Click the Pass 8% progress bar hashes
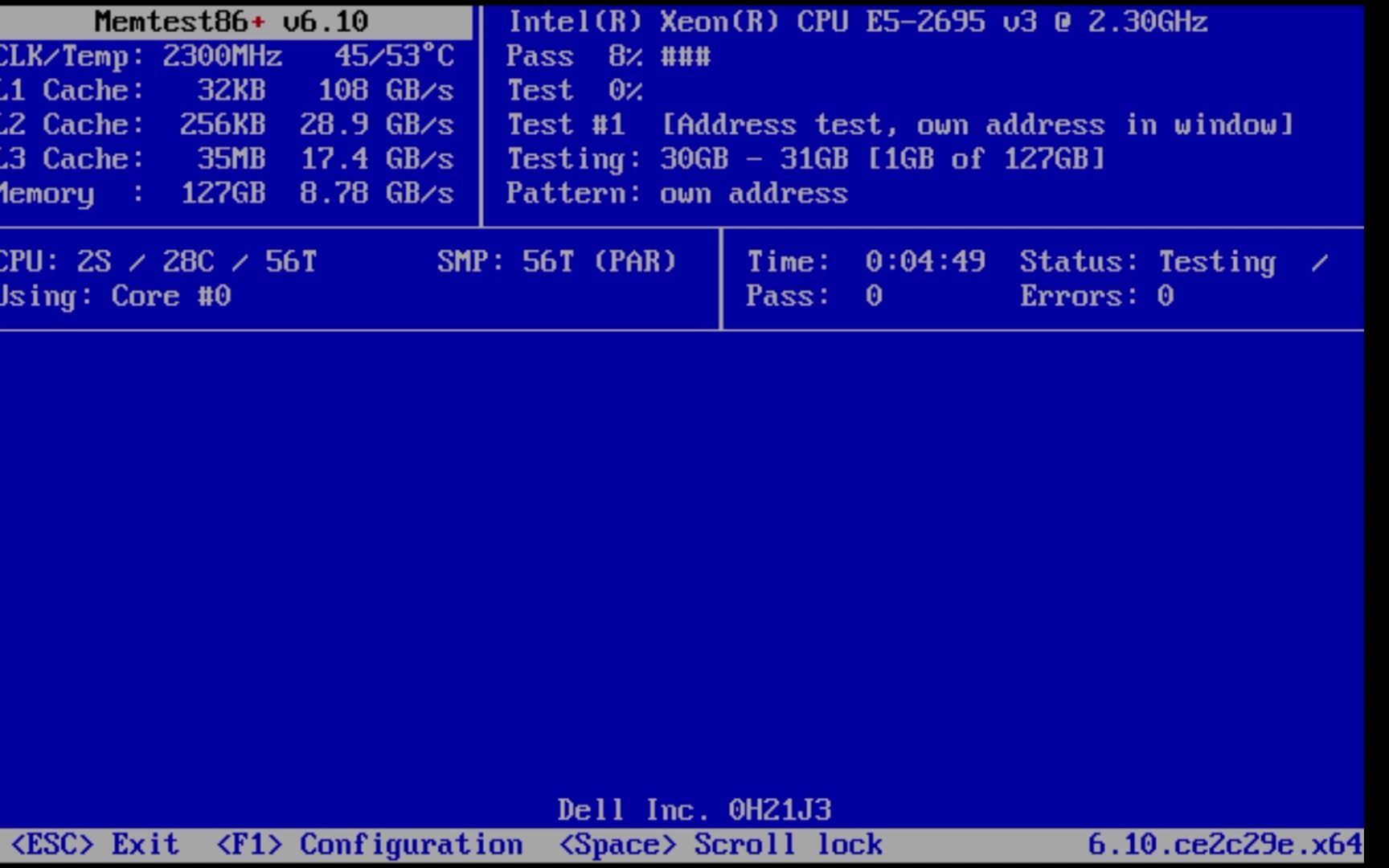This screenshot has width=1389, height=868. (x=686, y=57)
